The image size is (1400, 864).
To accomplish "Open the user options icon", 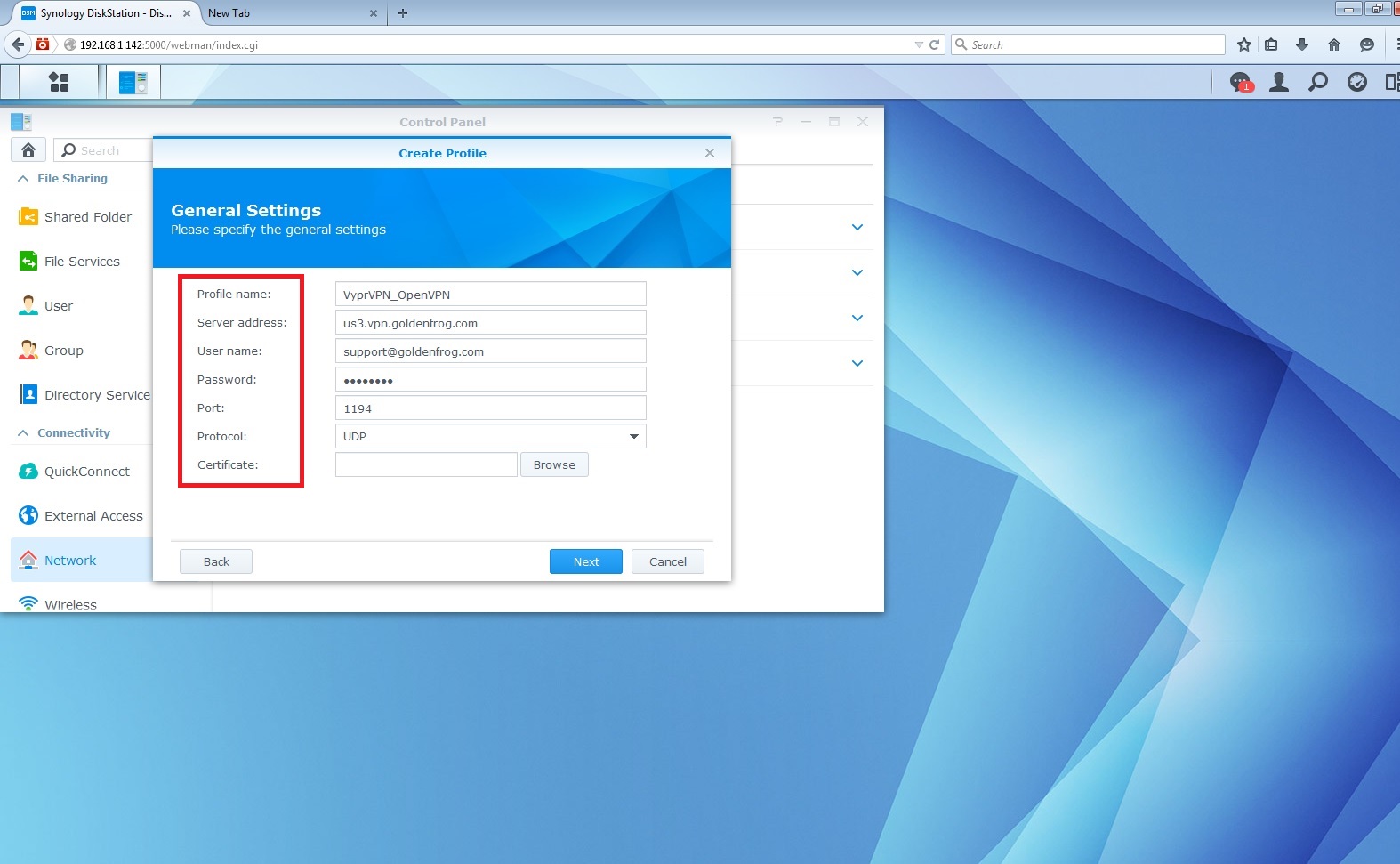I will pyautogui.click(x=1279, y=83).
